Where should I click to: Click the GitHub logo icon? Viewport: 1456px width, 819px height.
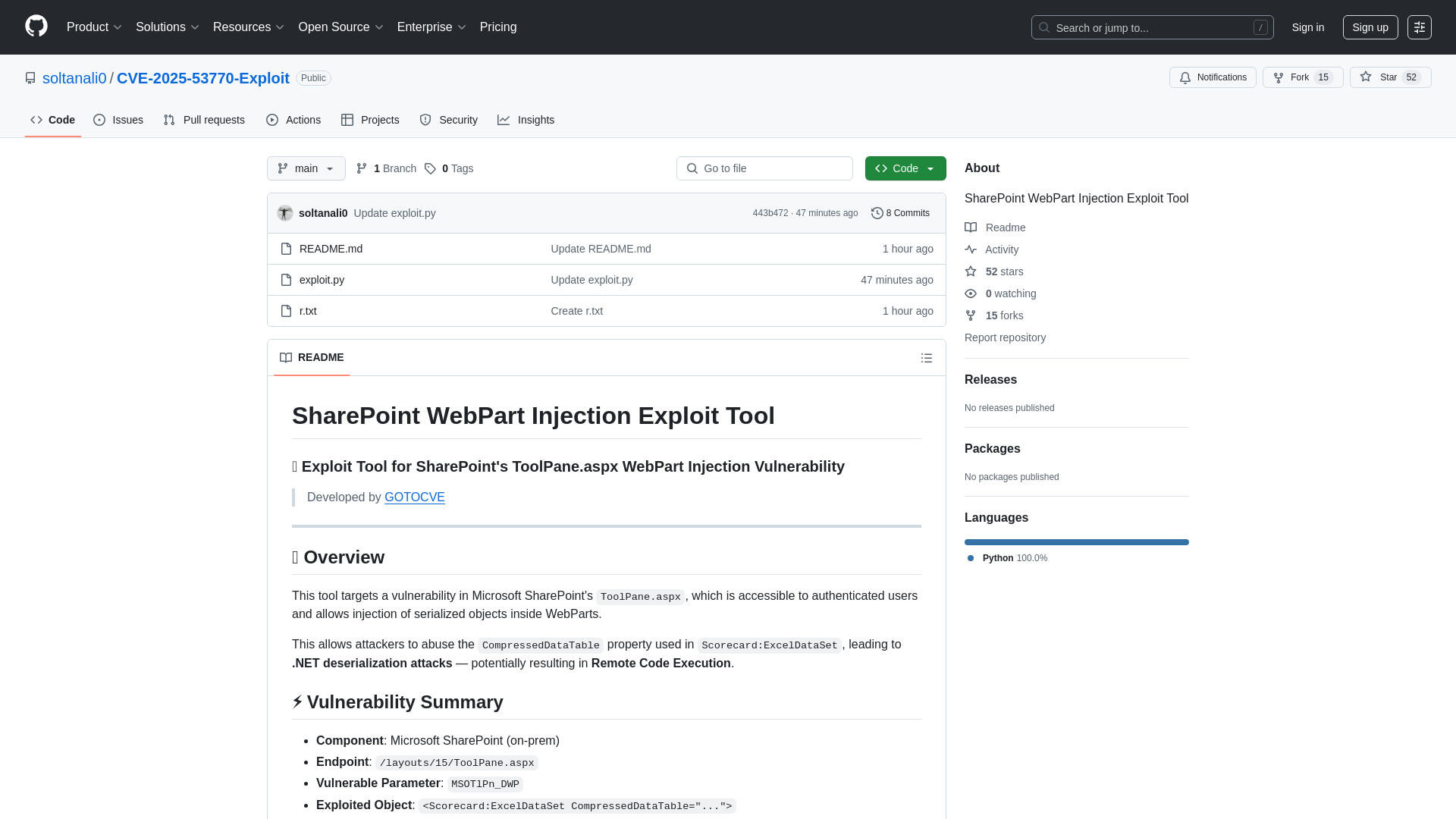[36, 27]
